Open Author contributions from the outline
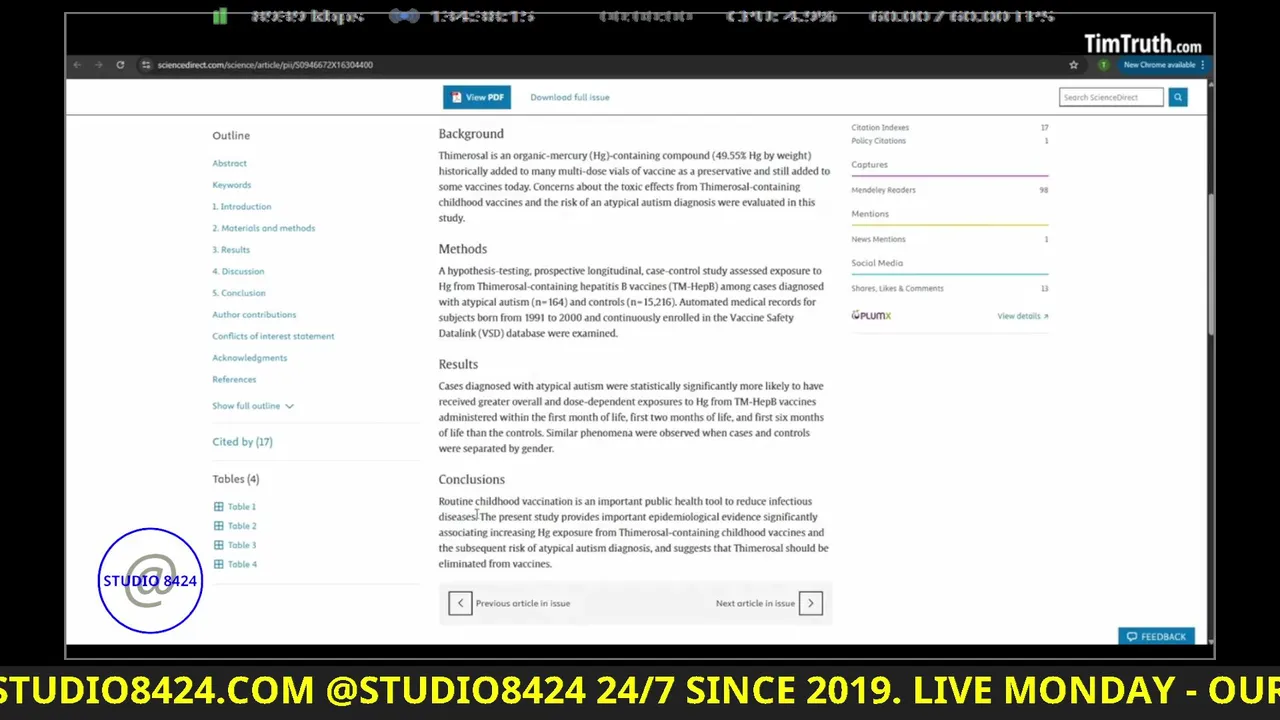1280x720 pixels. [254, 315]
